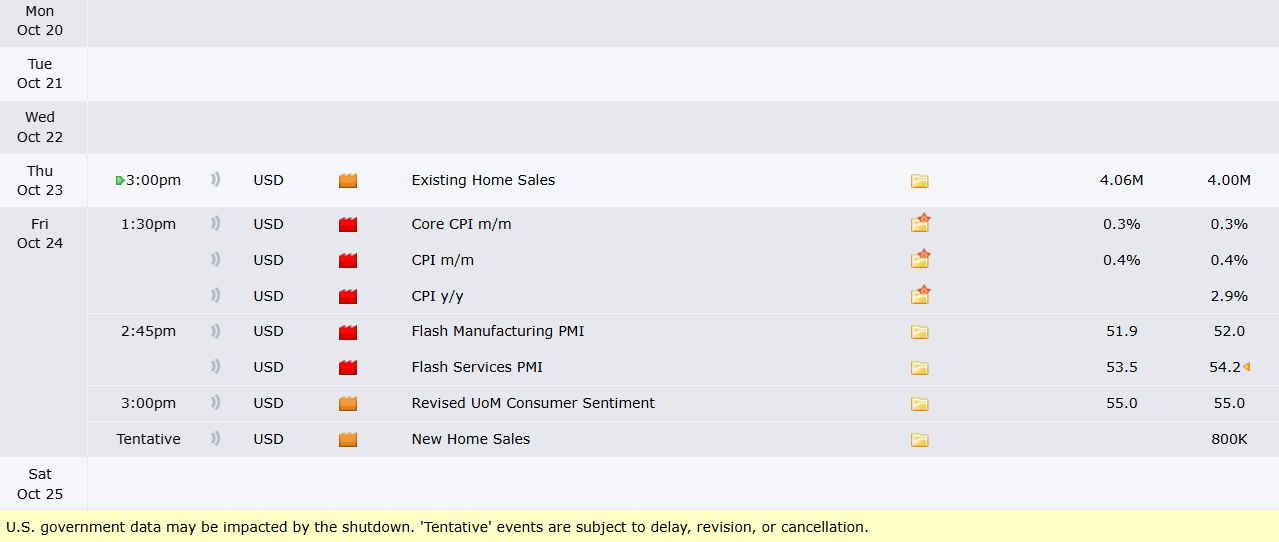Click the government shutdown notice banner

coord(437,526)
